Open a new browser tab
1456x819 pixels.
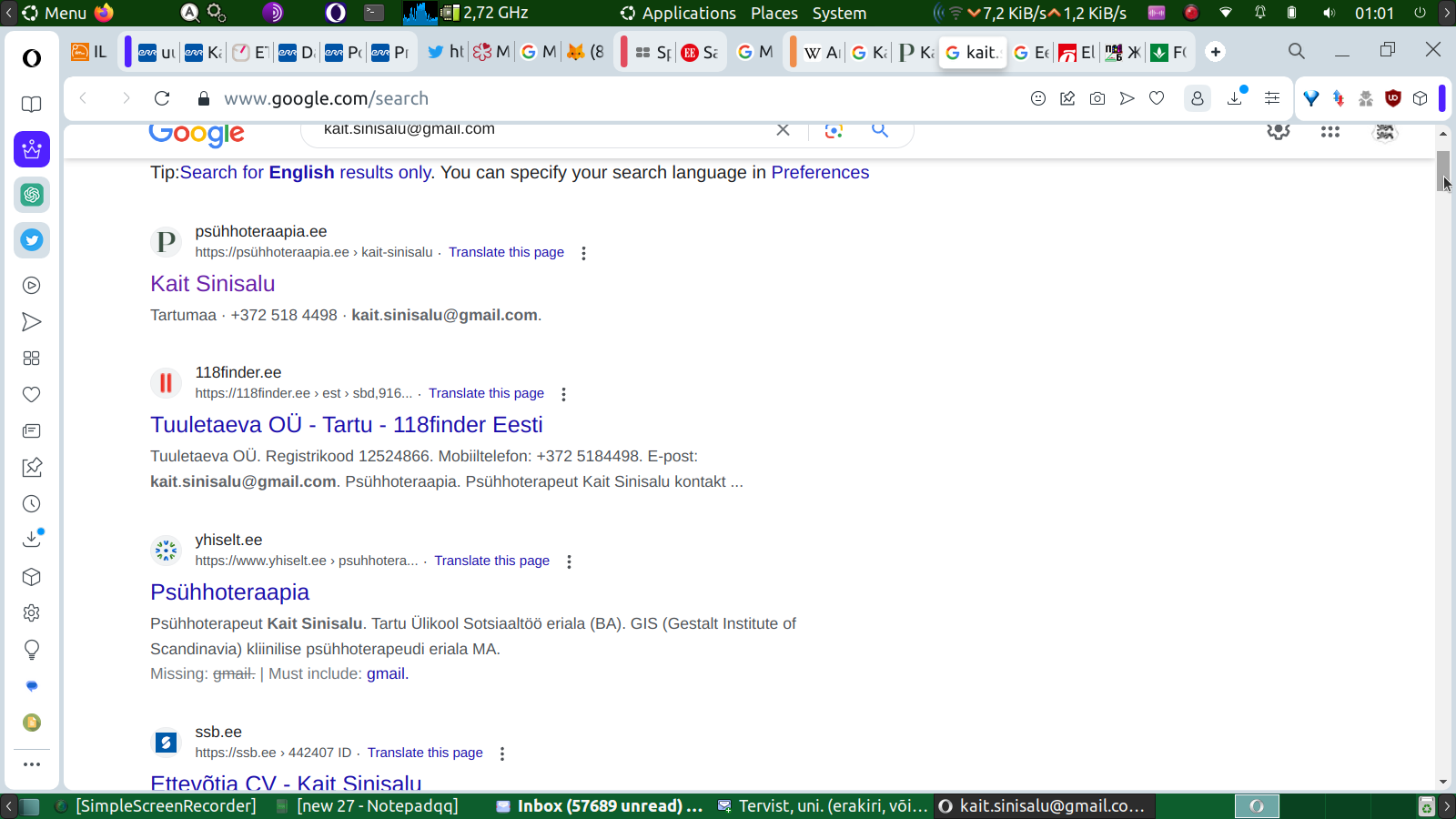tap(1216, 52)
